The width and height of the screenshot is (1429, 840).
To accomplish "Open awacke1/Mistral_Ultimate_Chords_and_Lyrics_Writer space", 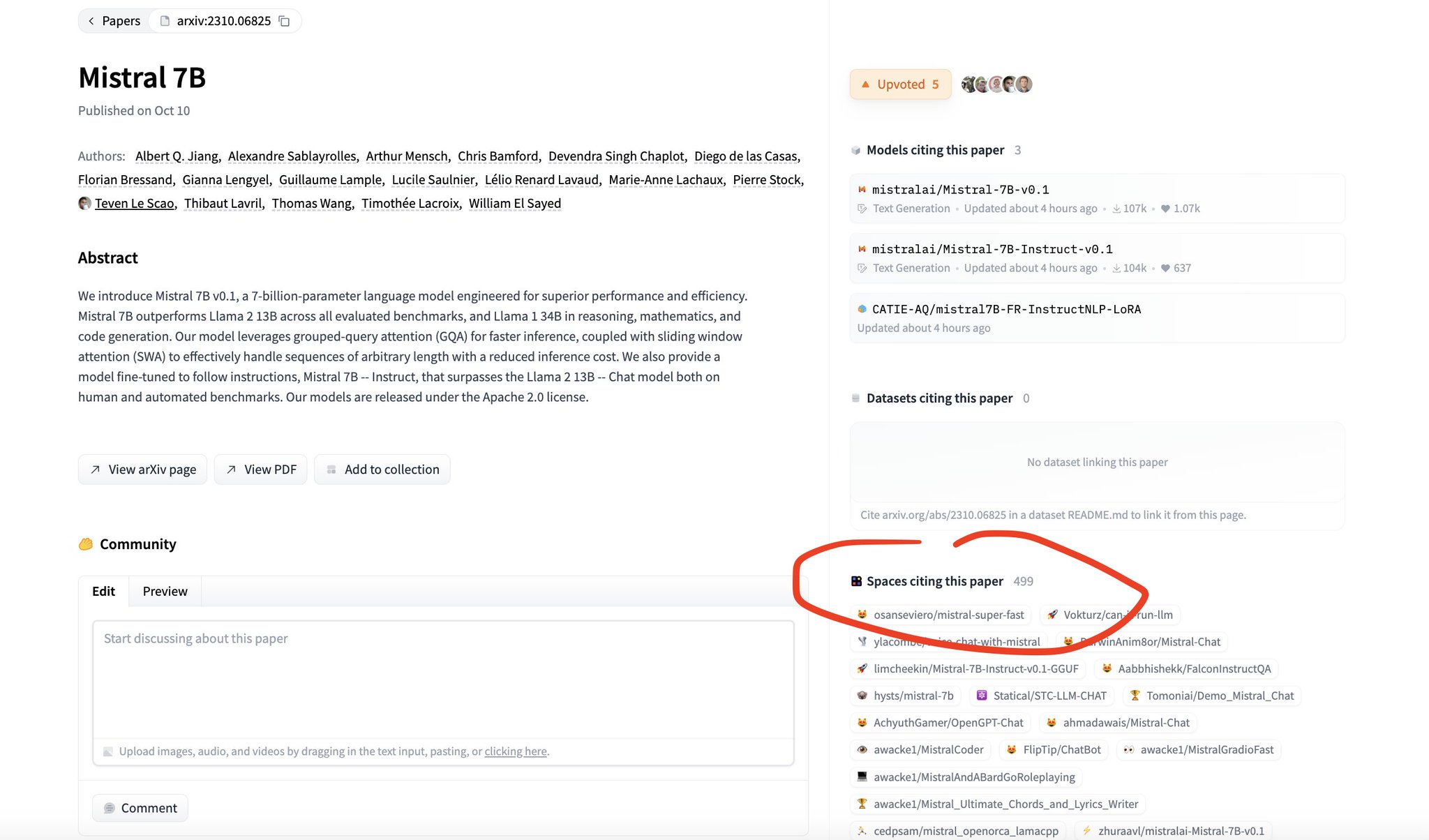I will pyautogui.click(x=998, y=804).
